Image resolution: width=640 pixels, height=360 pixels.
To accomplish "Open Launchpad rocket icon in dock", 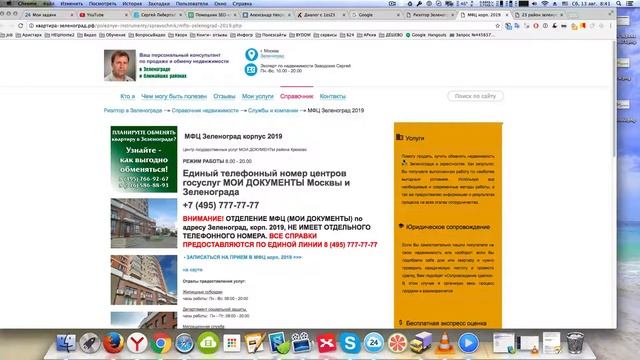I will [x=89, y=343].
